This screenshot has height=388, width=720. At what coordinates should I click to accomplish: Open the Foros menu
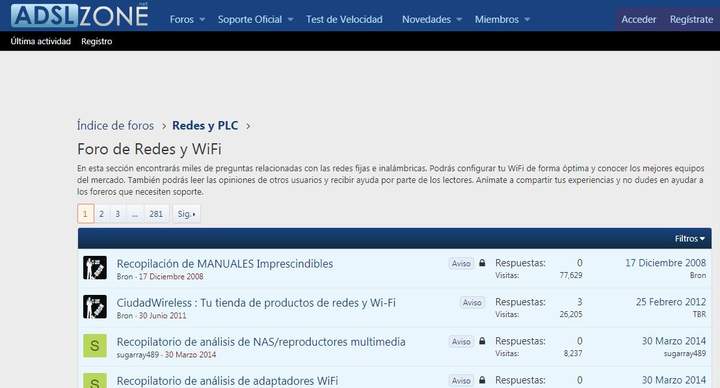coord(182,19)
